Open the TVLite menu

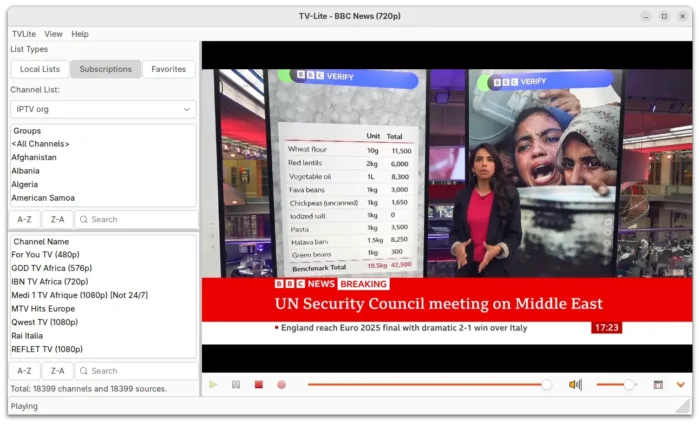pyautogui.click(x=23, y=34)
